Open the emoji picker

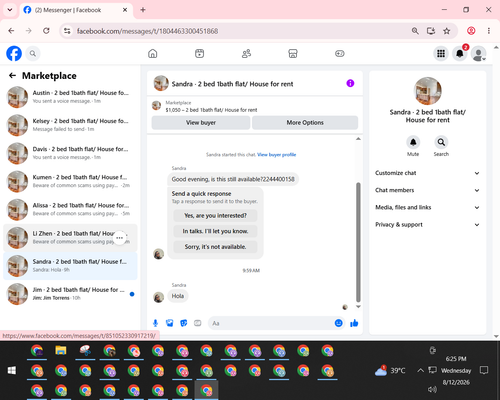pyautogui.click(x=338, y=323)
